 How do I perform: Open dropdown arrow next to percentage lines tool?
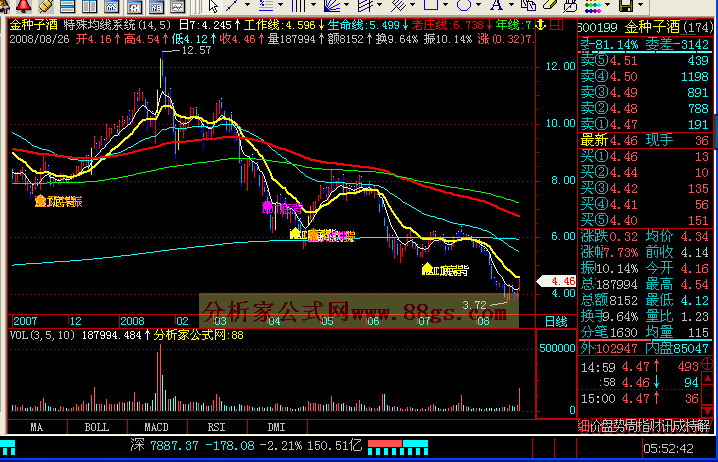280,4
